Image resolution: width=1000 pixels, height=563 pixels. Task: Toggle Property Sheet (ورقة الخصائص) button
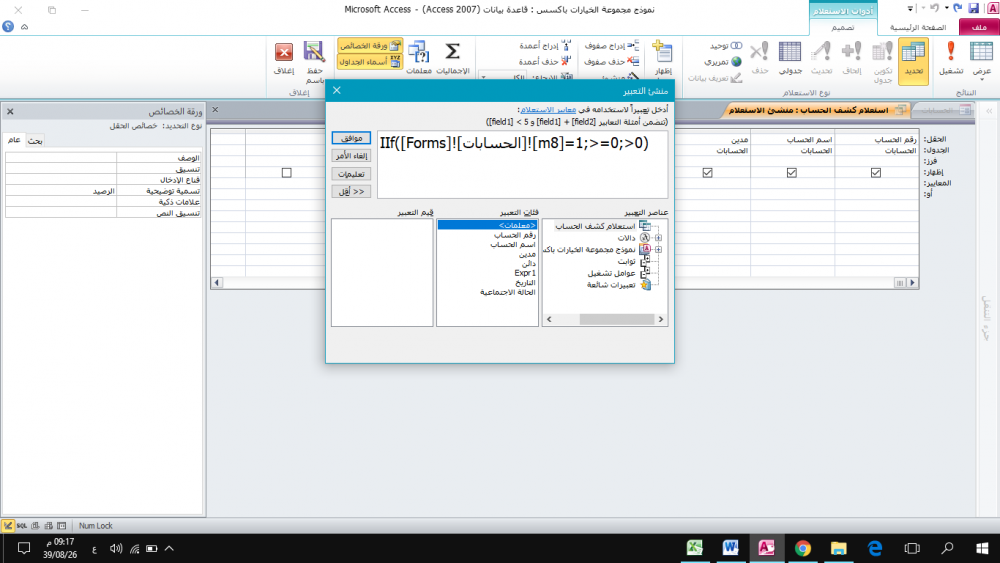pyautogui.click(x=370, y=46)
